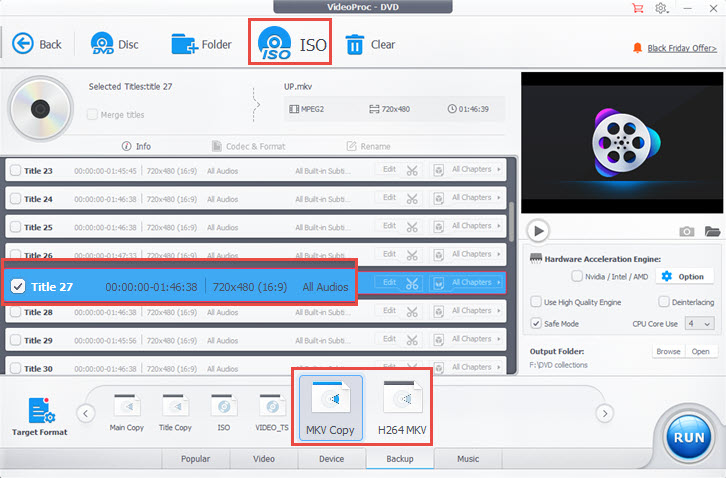
Task: Open the scissors cut tool for Title 24
Action: (x=412, y=199)
